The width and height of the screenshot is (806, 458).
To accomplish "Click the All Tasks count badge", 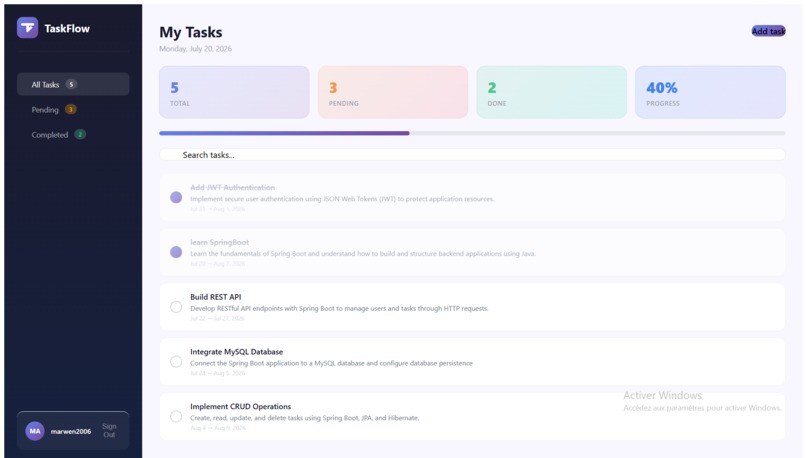I will [71, 84].
